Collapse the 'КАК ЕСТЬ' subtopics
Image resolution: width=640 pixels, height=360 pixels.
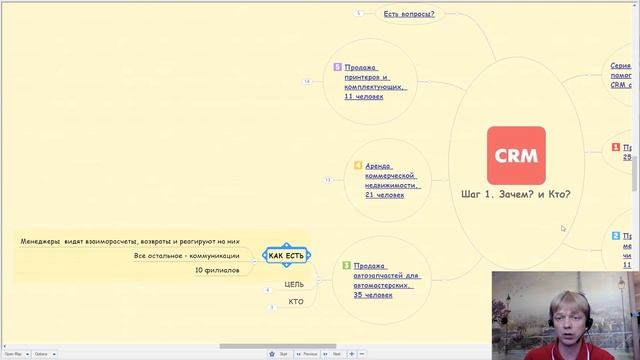(255, 261)
